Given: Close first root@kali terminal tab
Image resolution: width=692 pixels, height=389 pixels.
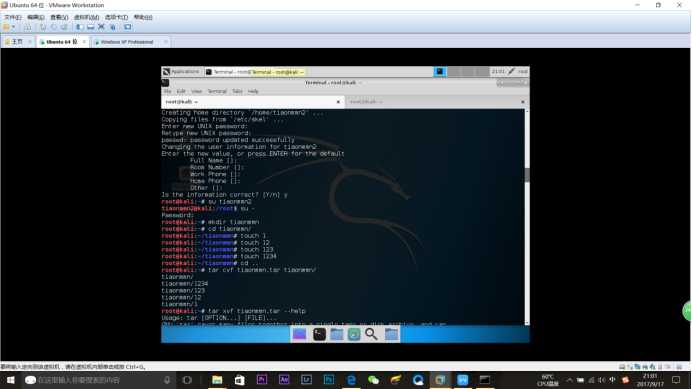Looking at the screenshot, I should [x=338, y=102].
